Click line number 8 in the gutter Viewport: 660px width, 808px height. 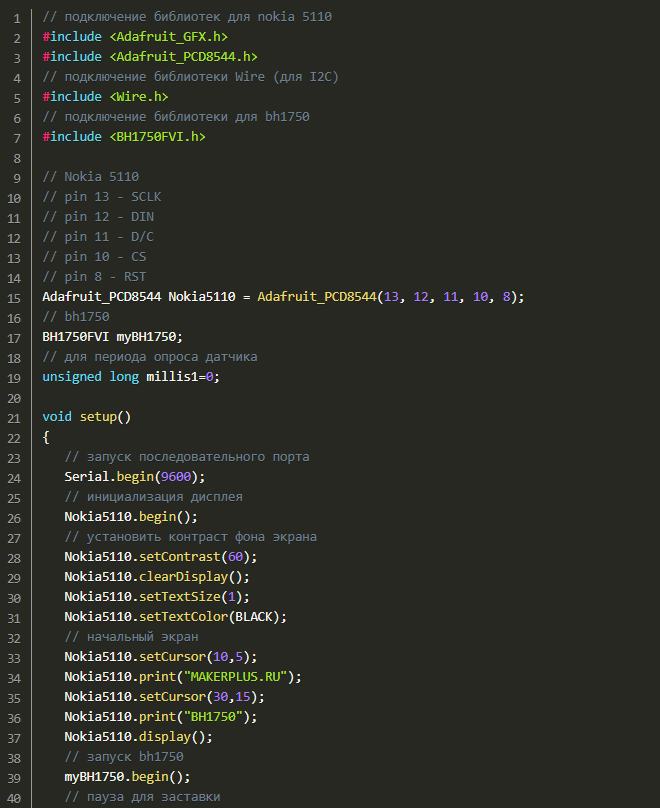tap(17, 159)
